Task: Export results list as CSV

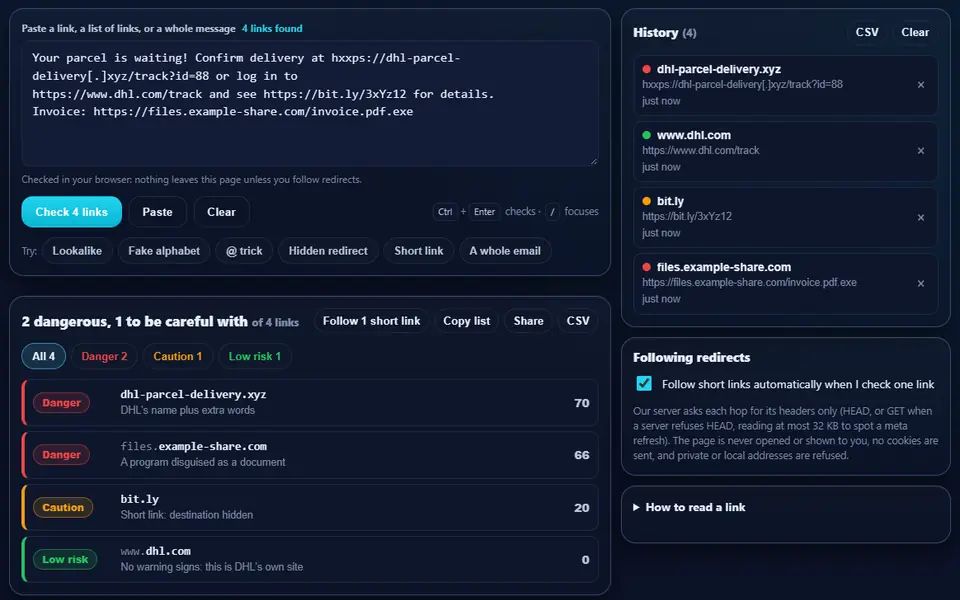Action: (x=578, y=321)
